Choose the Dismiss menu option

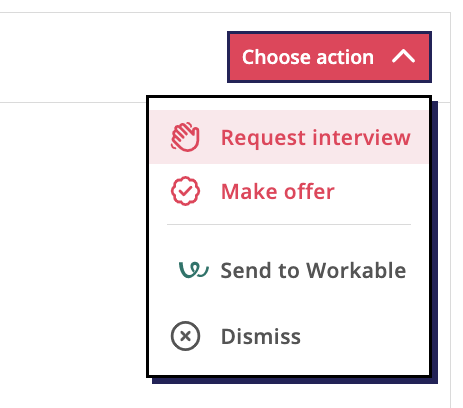pos(289,336)
